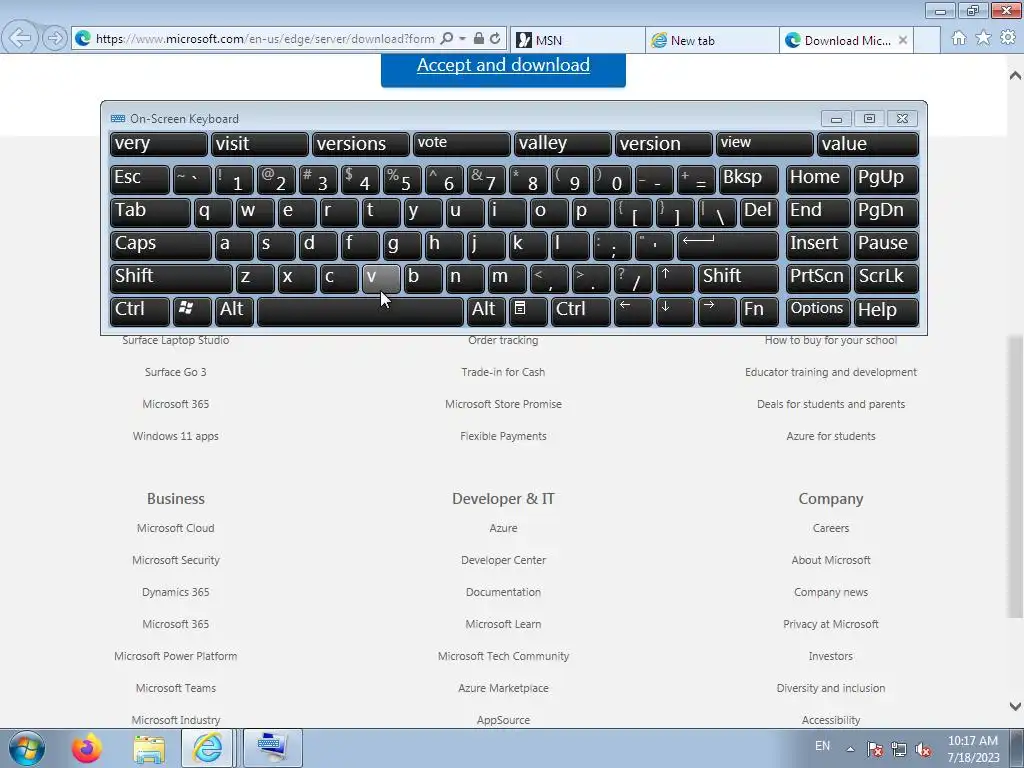Toggle the ScrLk key on keyboard
This screenshot has width=1024, height=768.
(886, 278)
